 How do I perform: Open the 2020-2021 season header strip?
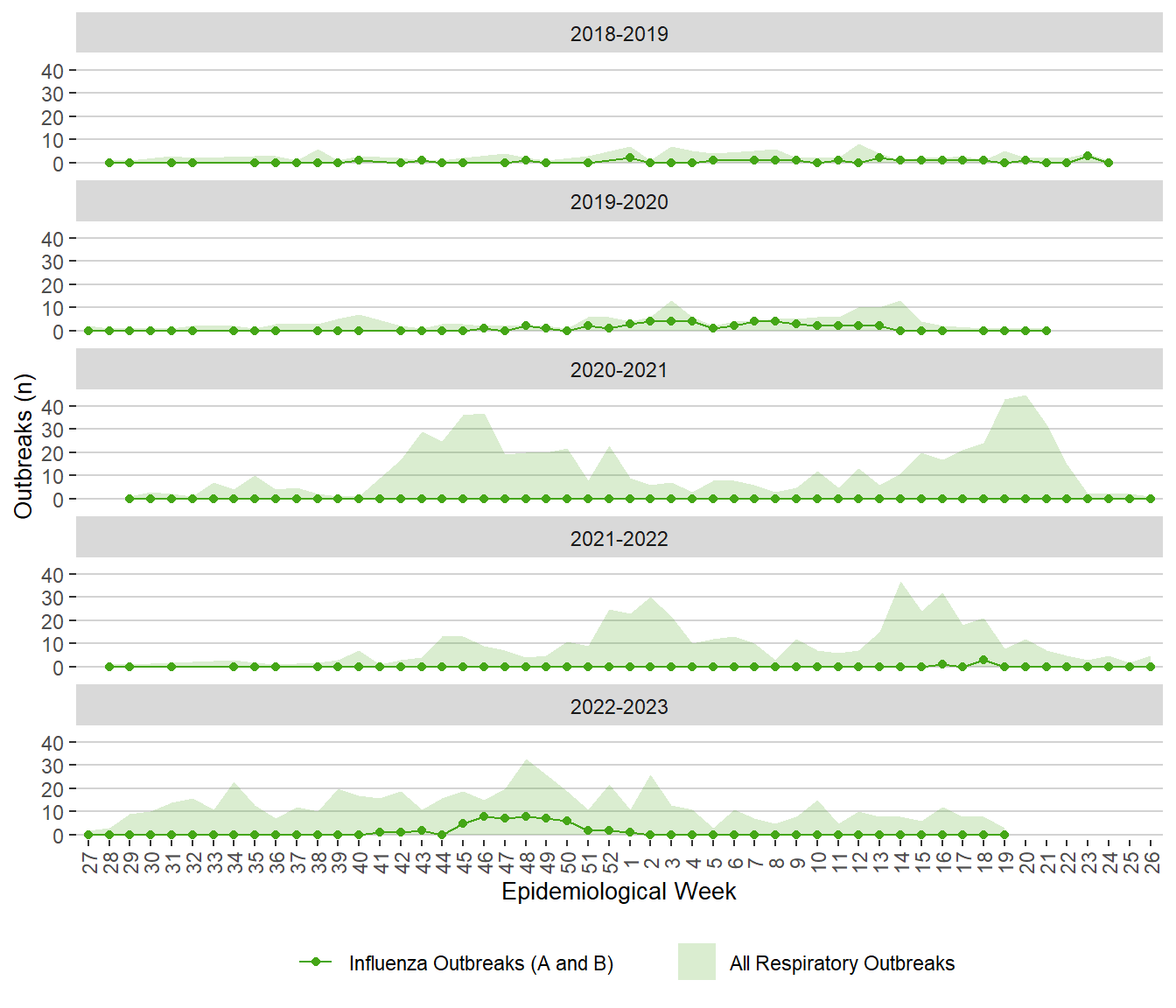619,369
